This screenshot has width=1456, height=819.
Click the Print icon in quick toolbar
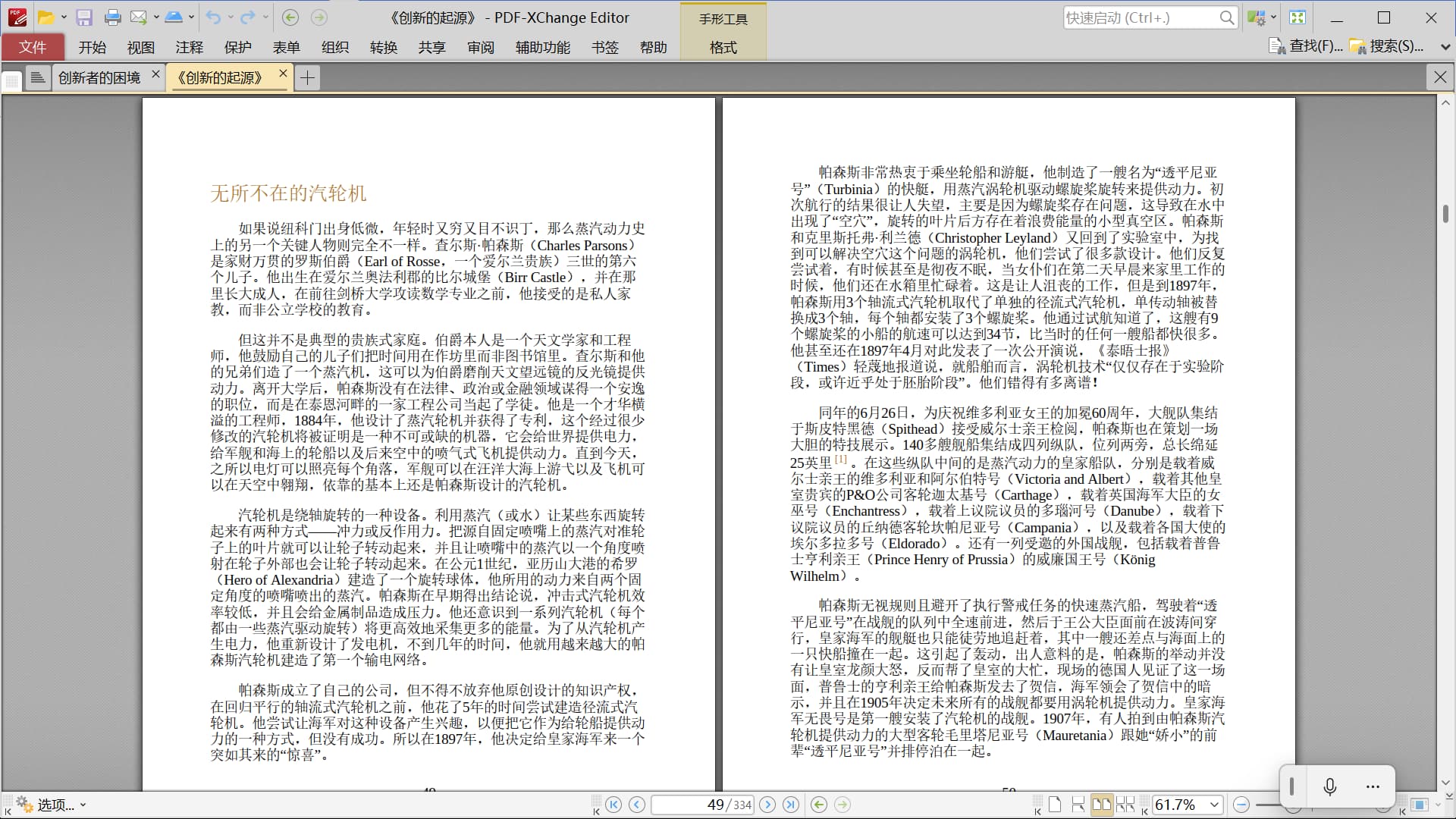pos(112,17)
